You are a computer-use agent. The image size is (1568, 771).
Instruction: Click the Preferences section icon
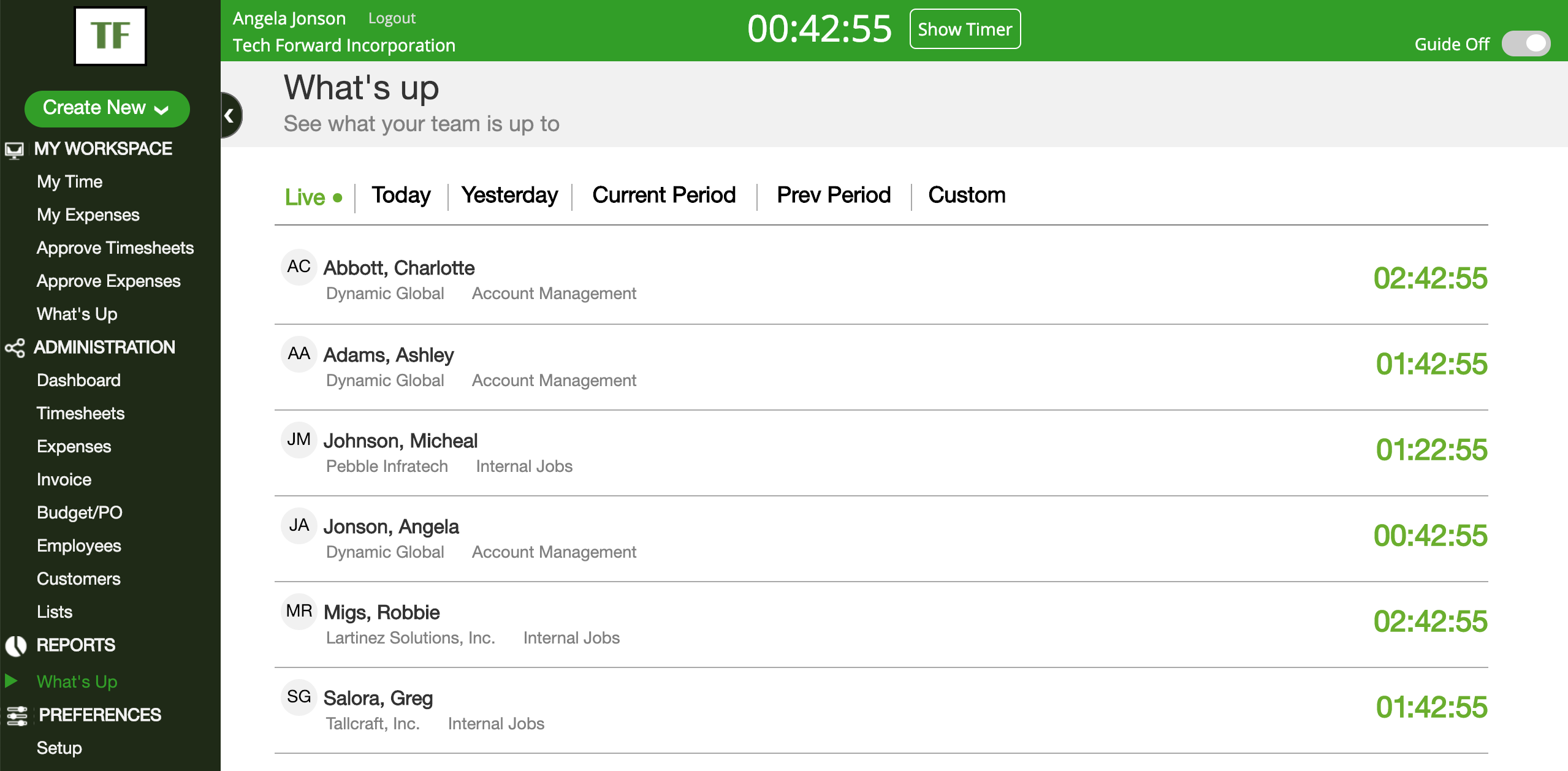pyautogui.click(x=16, y=714)
